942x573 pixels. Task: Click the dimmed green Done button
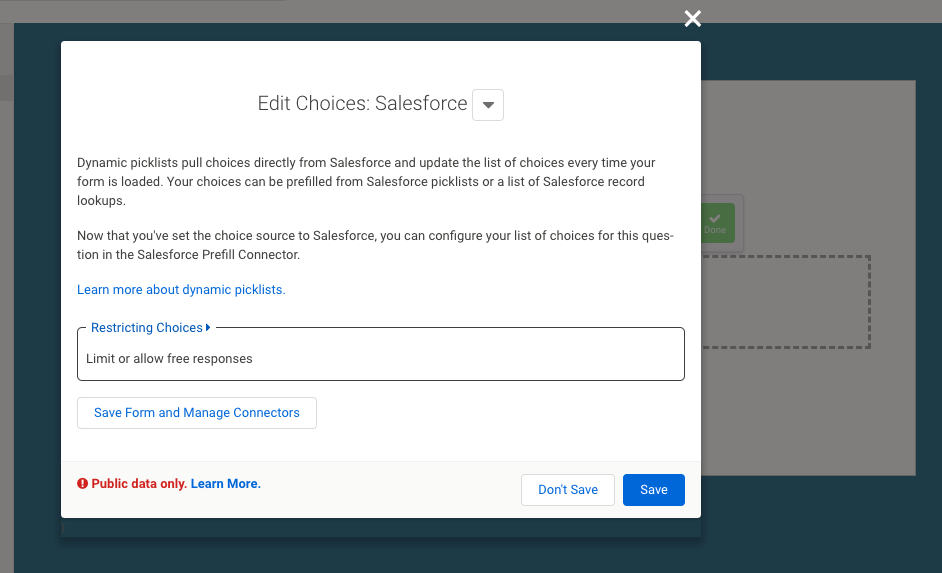(718, 223)
